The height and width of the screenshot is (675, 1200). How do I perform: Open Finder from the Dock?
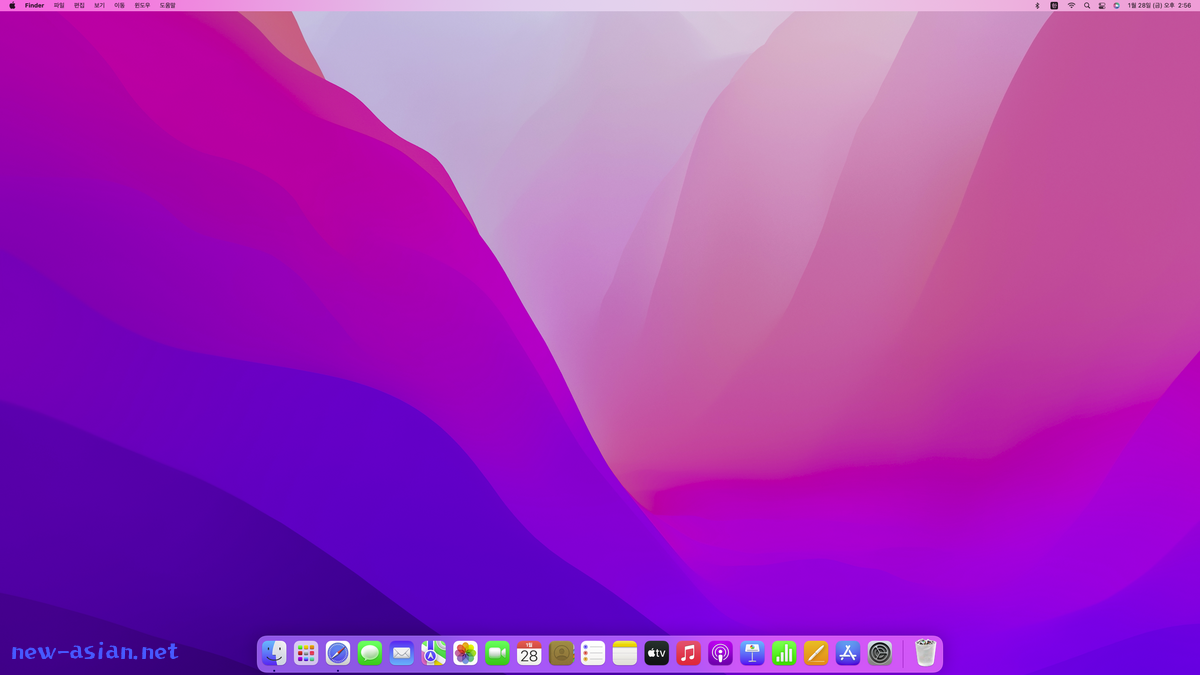(x=274, y=653)
